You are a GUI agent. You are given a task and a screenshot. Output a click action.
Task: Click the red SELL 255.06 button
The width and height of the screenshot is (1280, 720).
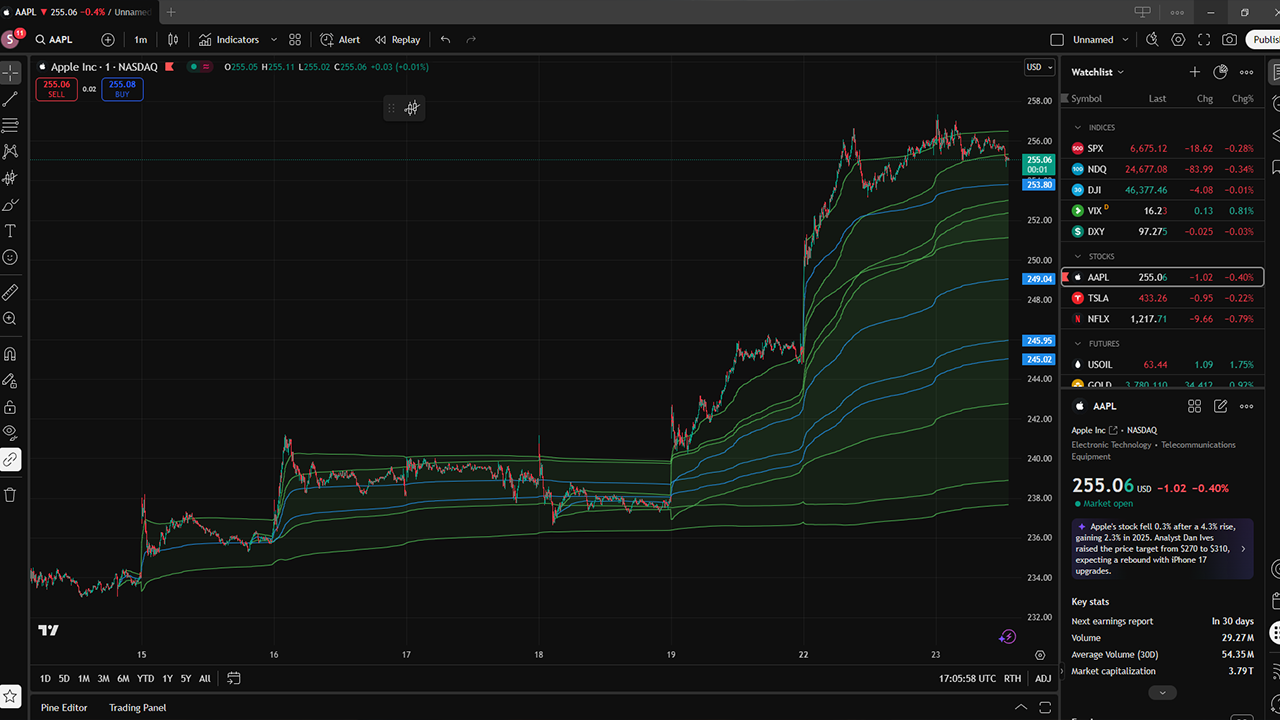pyautogui.click(x=57, y=89)
